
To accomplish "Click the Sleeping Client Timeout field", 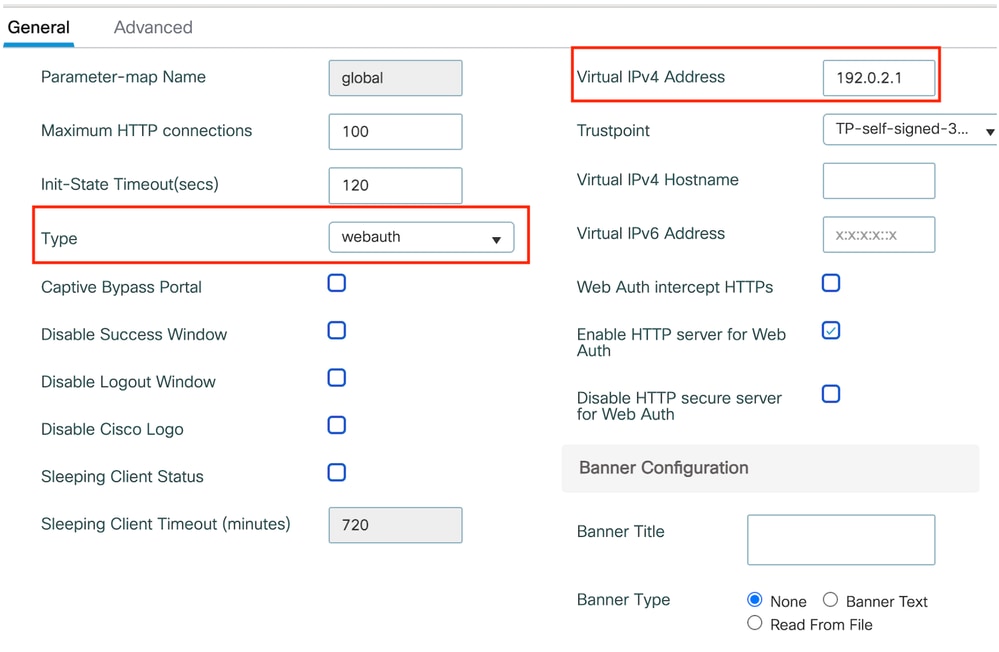I will point(395,525).
